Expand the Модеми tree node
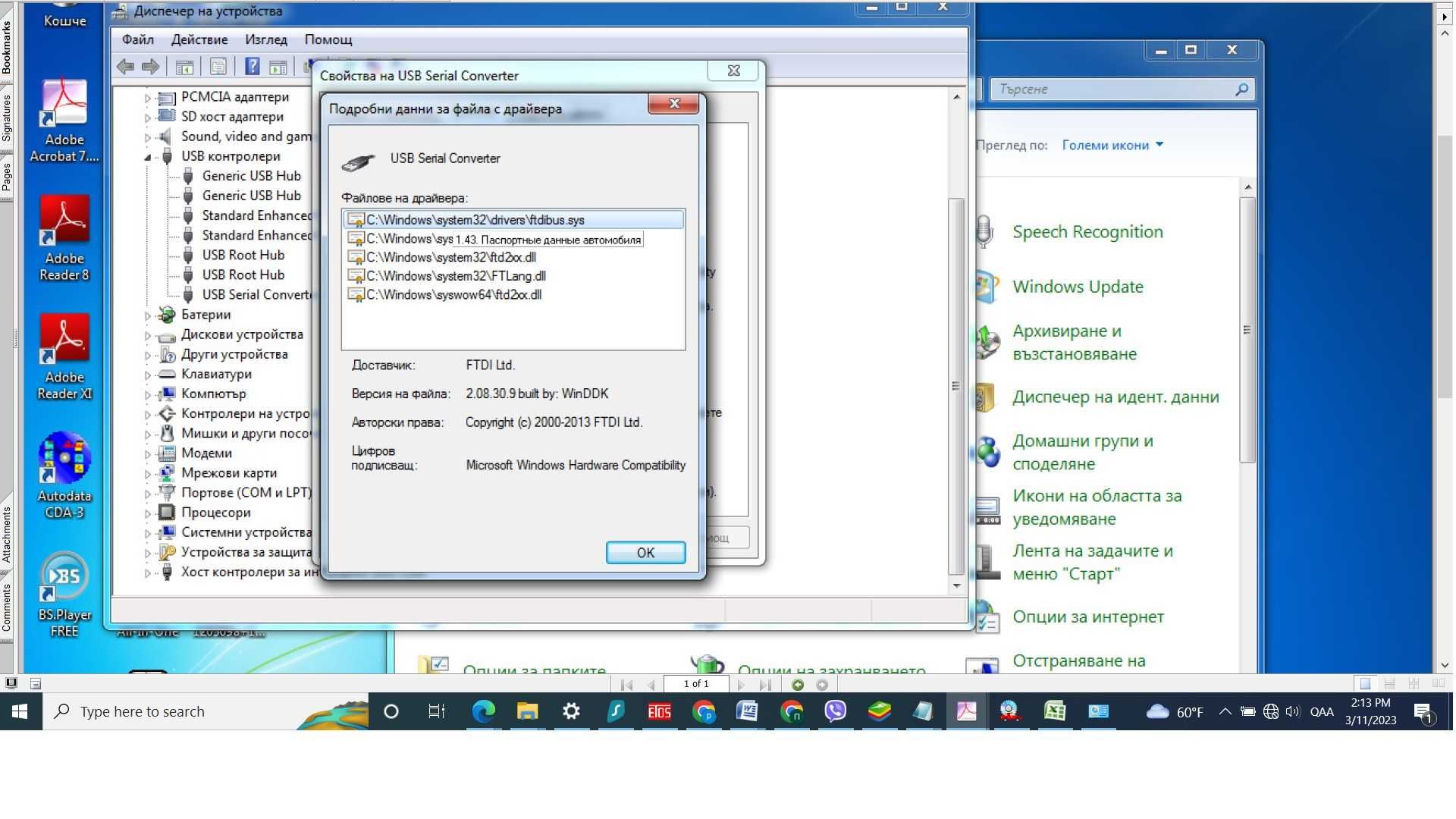Viewport: 1456px width, 819px height. coord(147,454)
